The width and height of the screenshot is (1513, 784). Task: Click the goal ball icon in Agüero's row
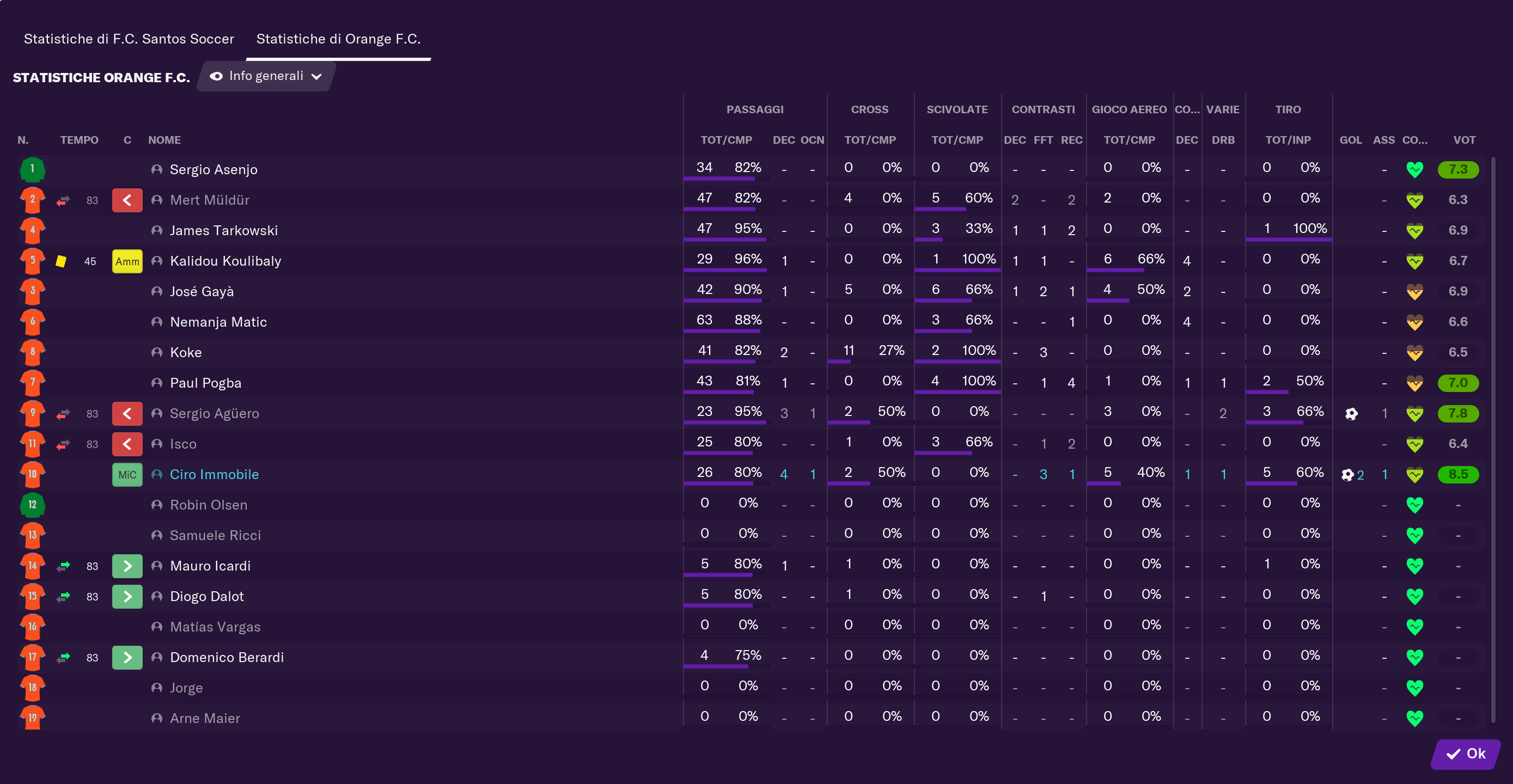pyautogui.click(x=1351, y=413)
